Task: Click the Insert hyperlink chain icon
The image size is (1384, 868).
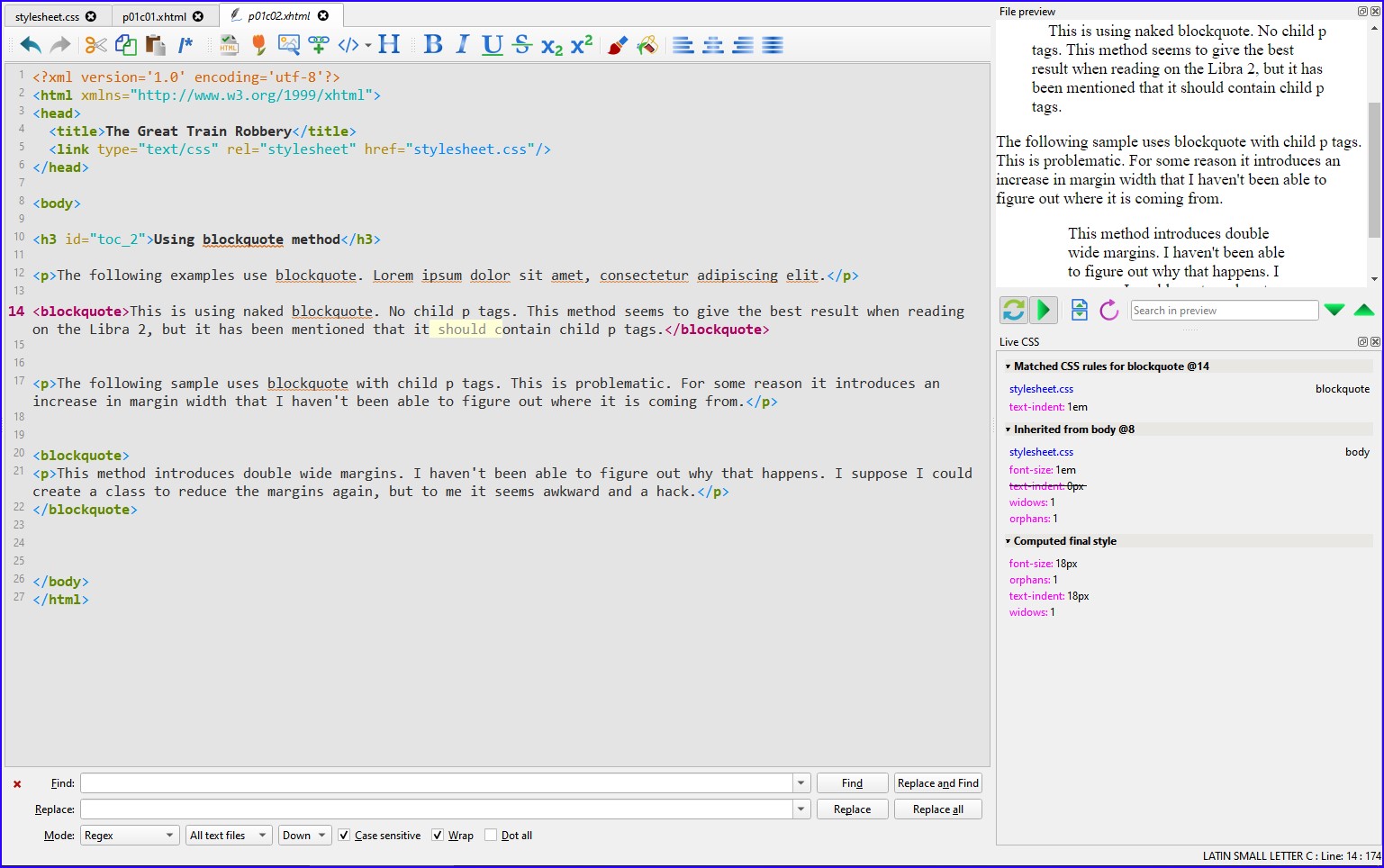Action: pyautogui.click(x=318, y=45)
